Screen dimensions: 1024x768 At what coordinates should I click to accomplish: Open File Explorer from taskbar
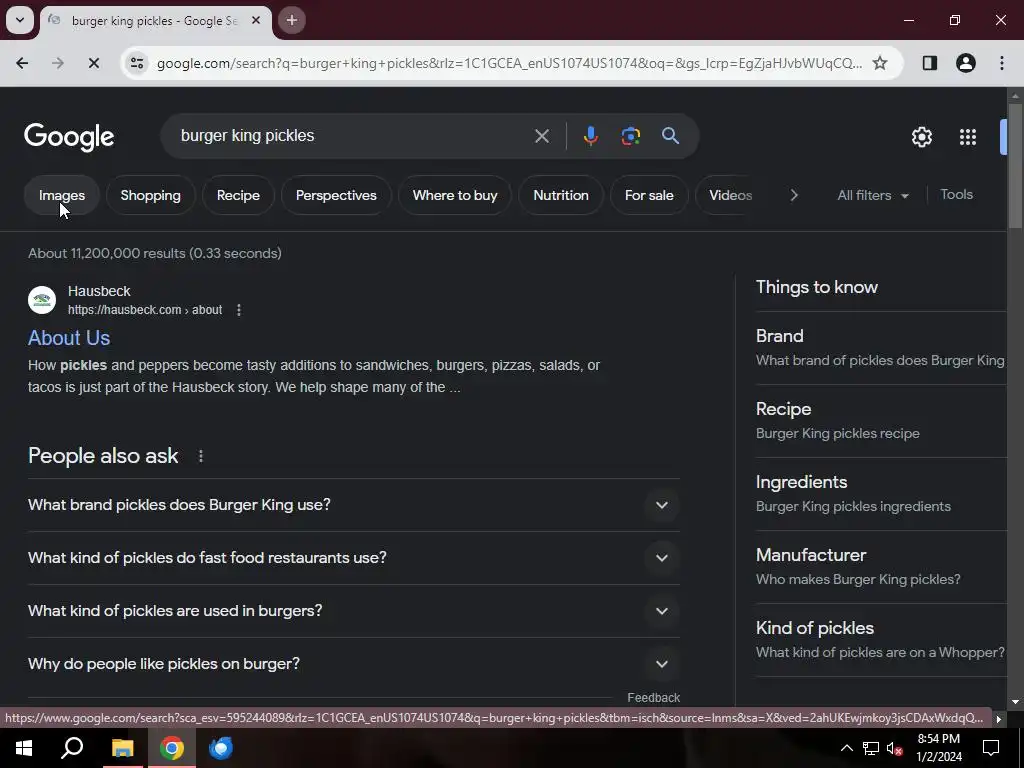pos(122,748)
